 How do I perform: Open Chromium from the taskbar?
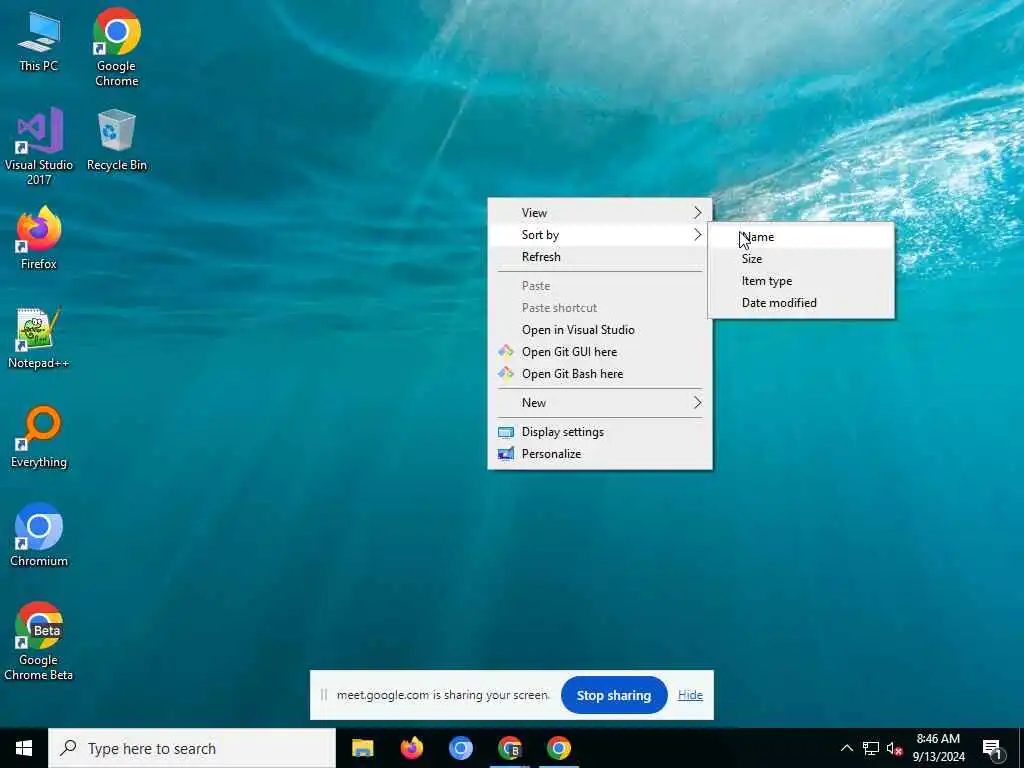[x=460, y=748]
